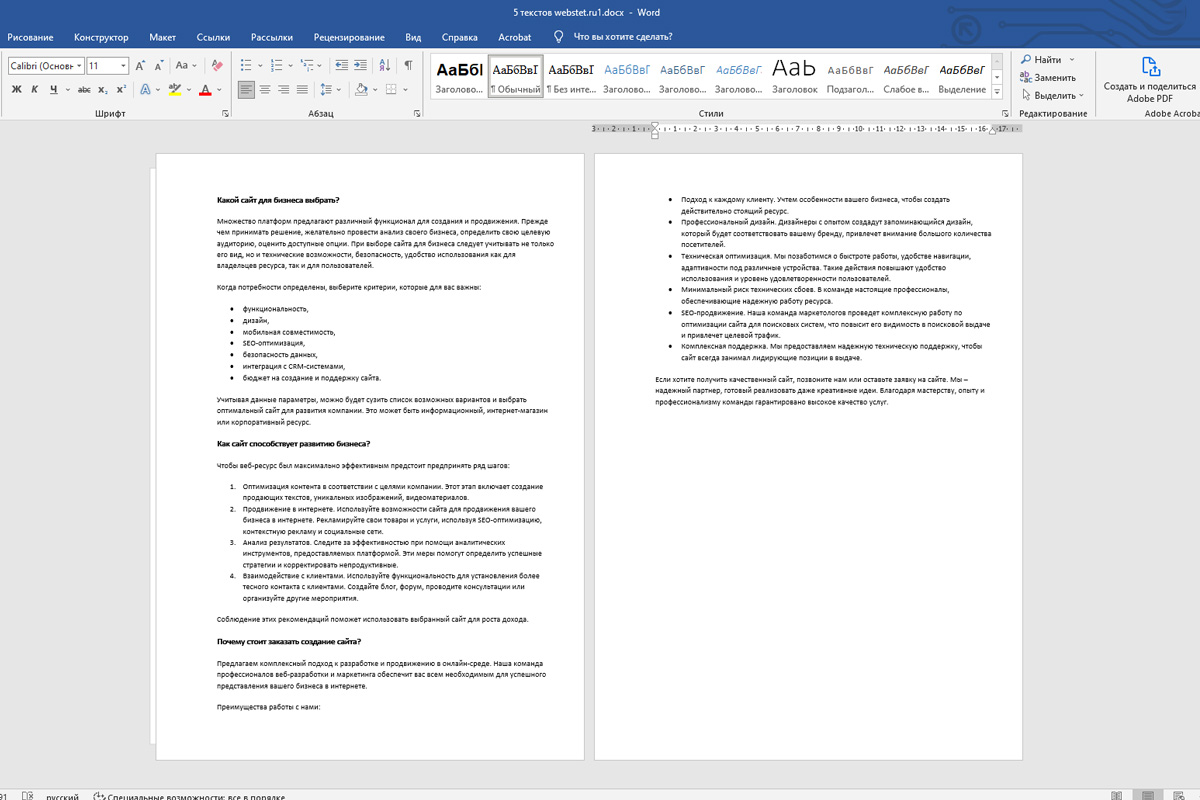Expand the styles gallery more arrow
1200x800 pixels.
coord(997,90)
